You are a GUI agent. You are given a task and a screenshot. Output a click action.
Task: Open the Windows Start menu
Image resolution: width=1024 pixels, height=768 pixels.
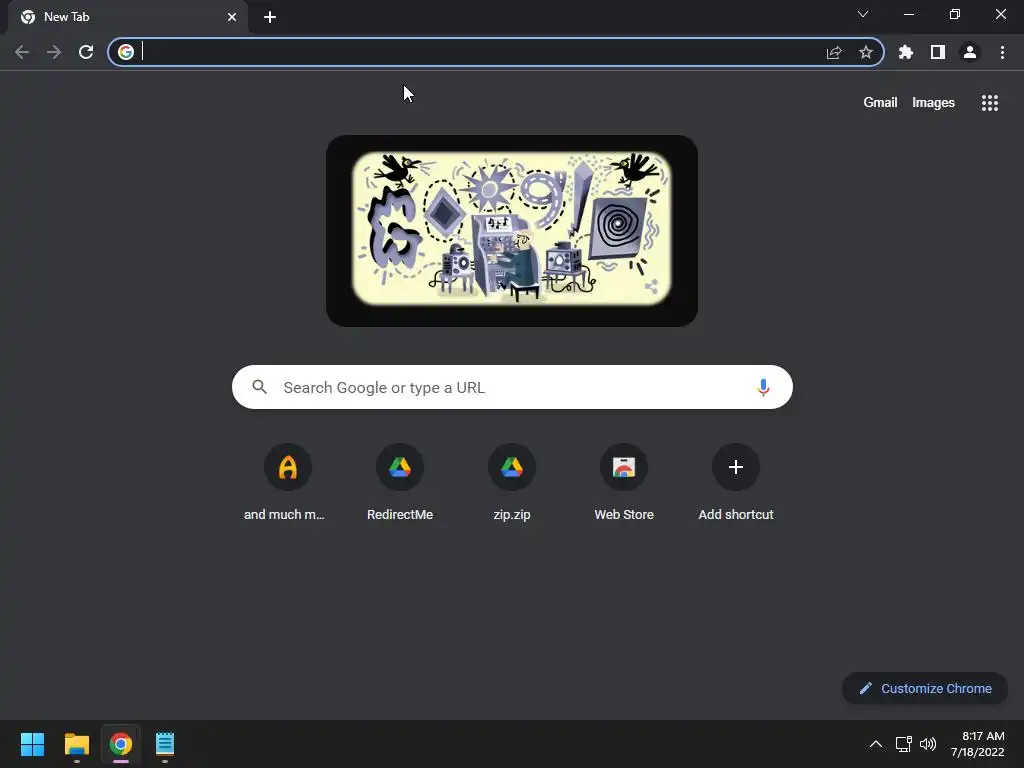pyautogui.click(x=32, y=744)
